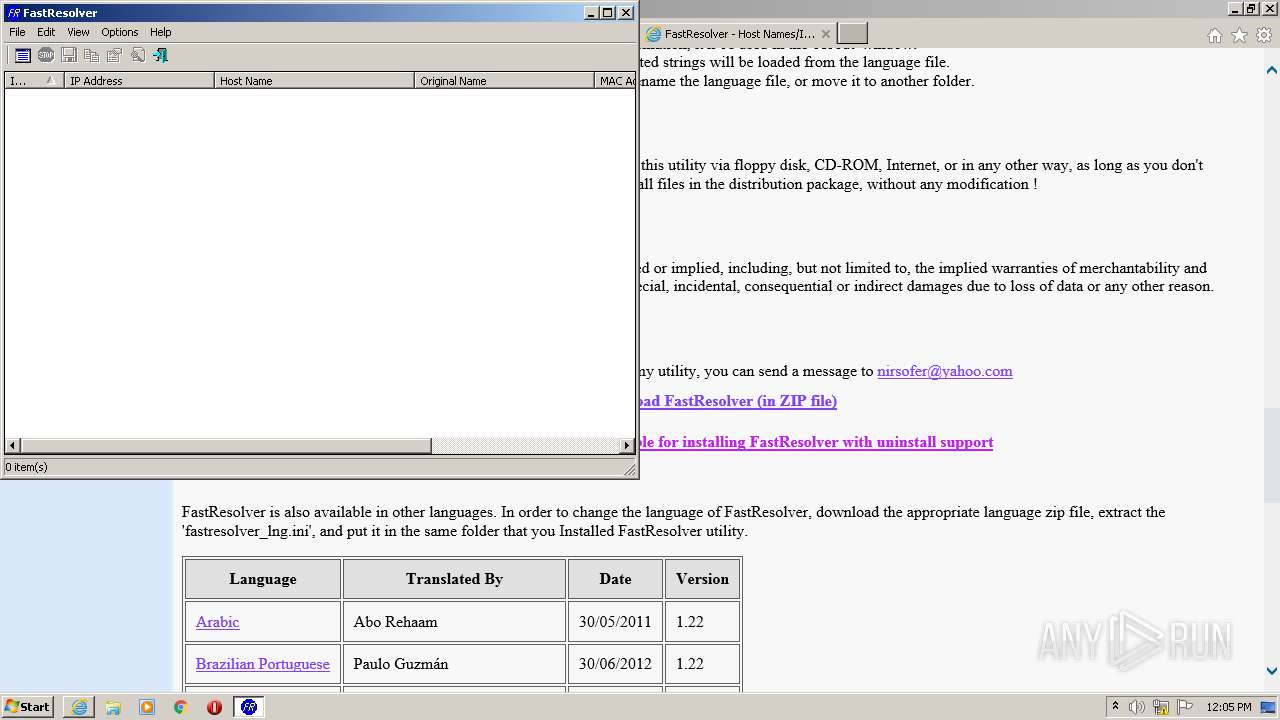Click the Properties toolbar icon
Image resolution: width=1280 pixels, height=720 pixels.
[x=115, y=55]
